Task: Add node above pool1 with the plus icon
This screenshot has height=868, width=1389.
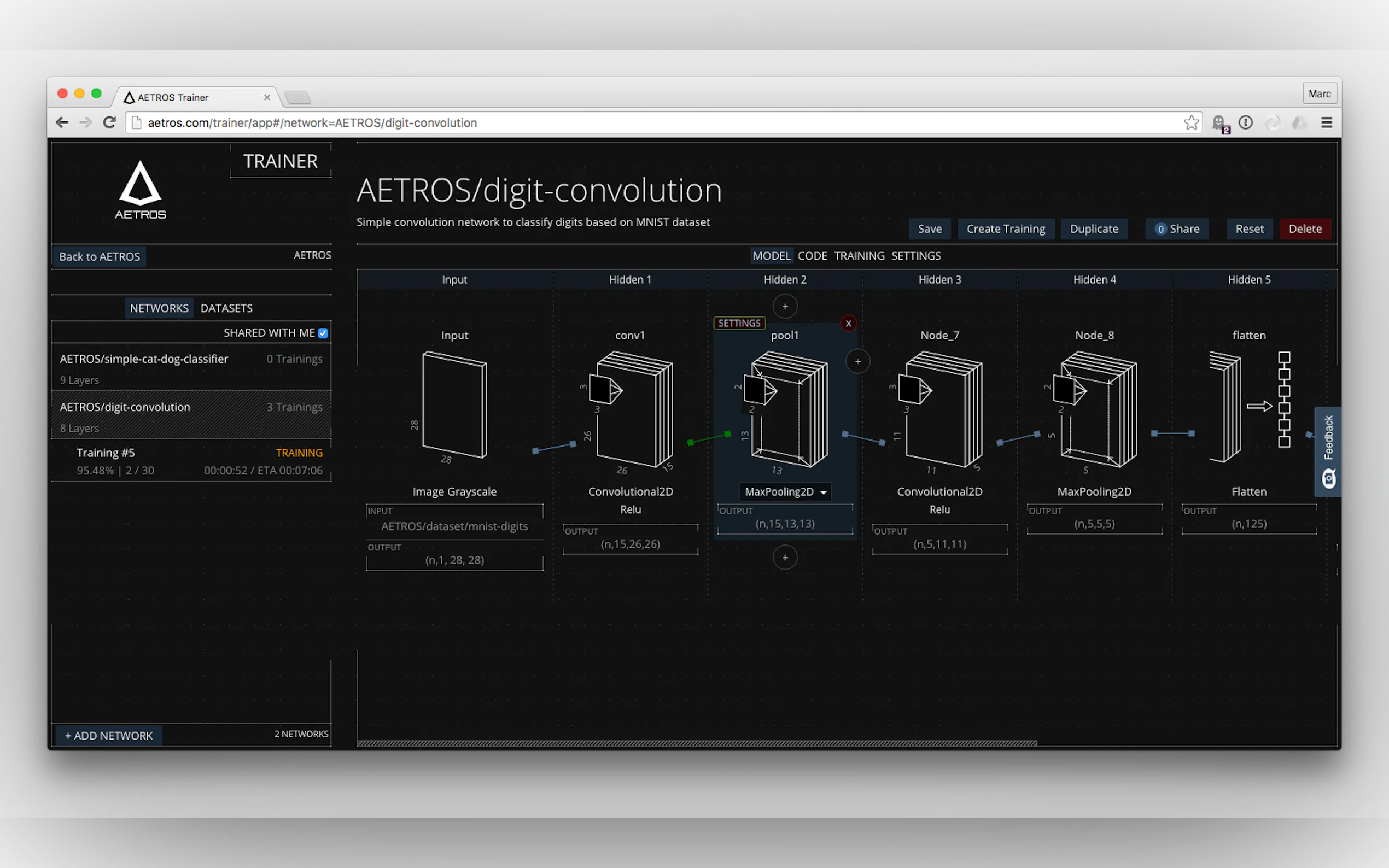Action: tap(785, 307)
